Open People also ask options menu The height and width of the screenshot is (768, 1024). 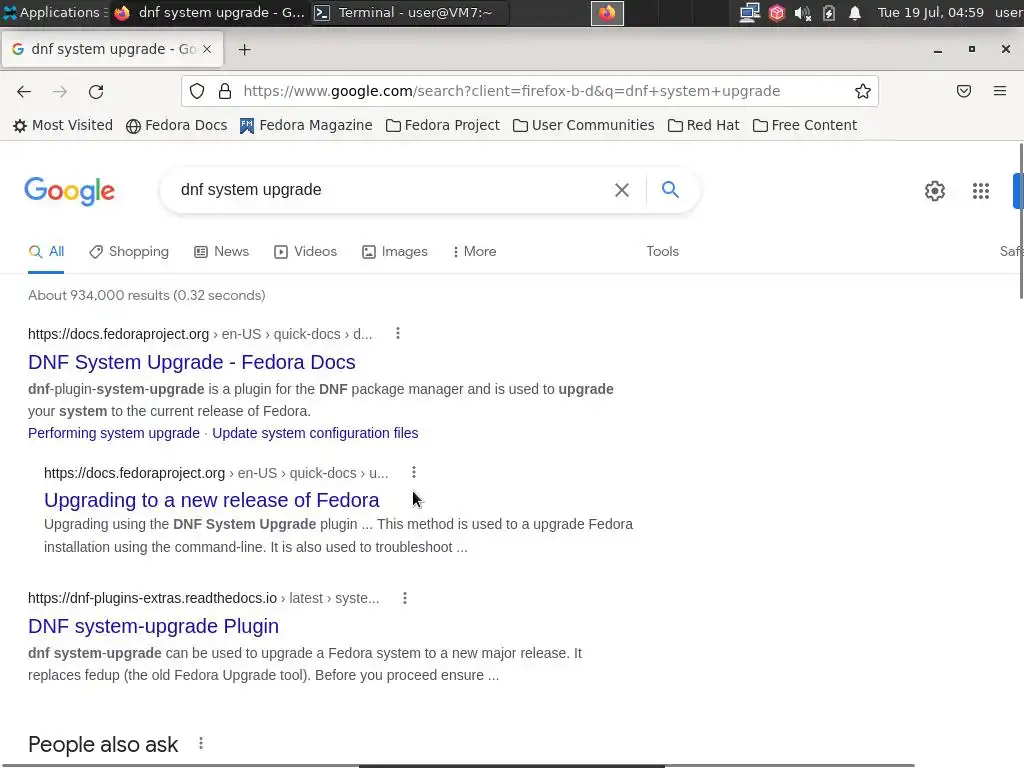201,743
